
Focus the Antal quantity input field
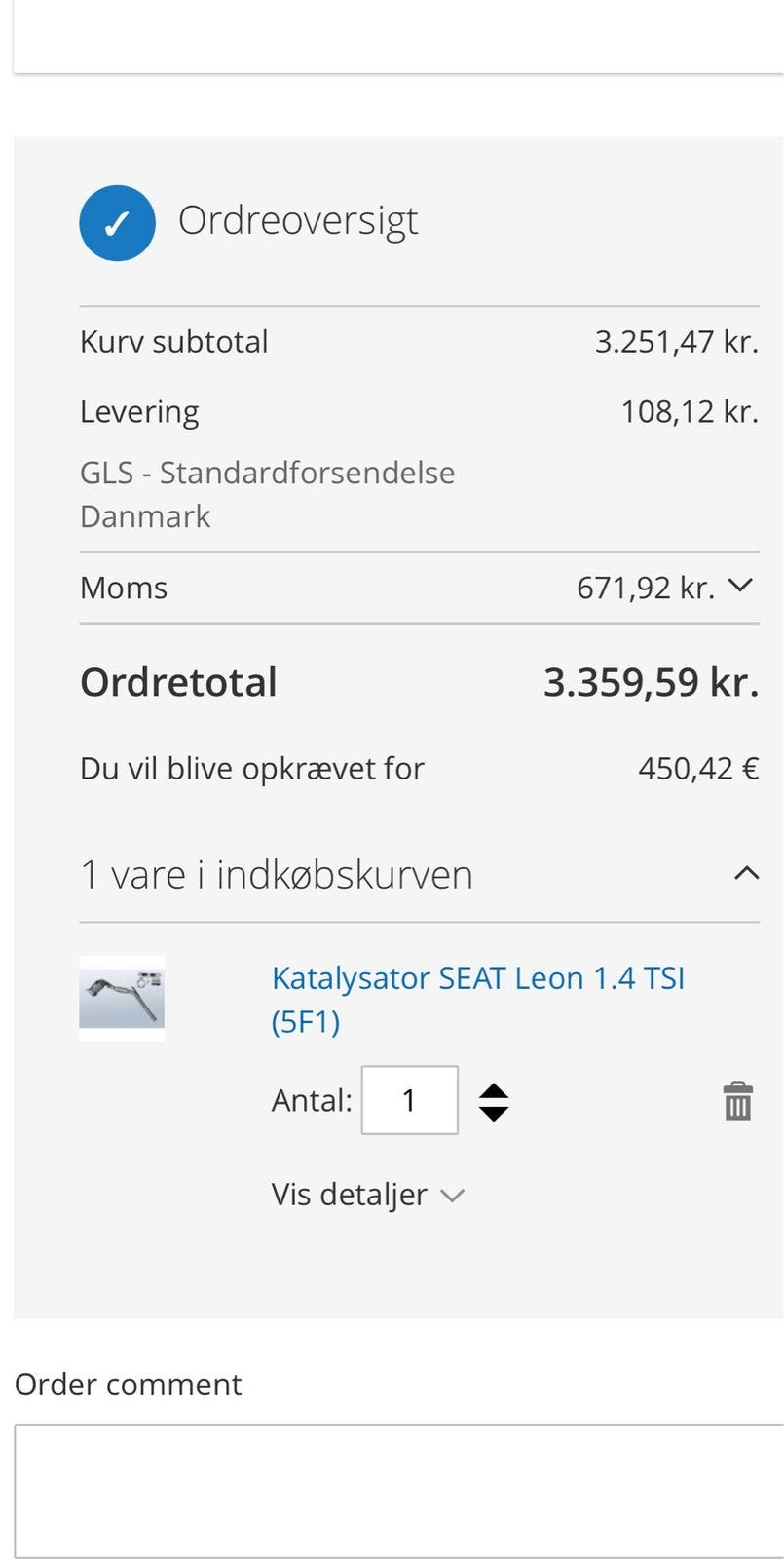point(409,1100)
